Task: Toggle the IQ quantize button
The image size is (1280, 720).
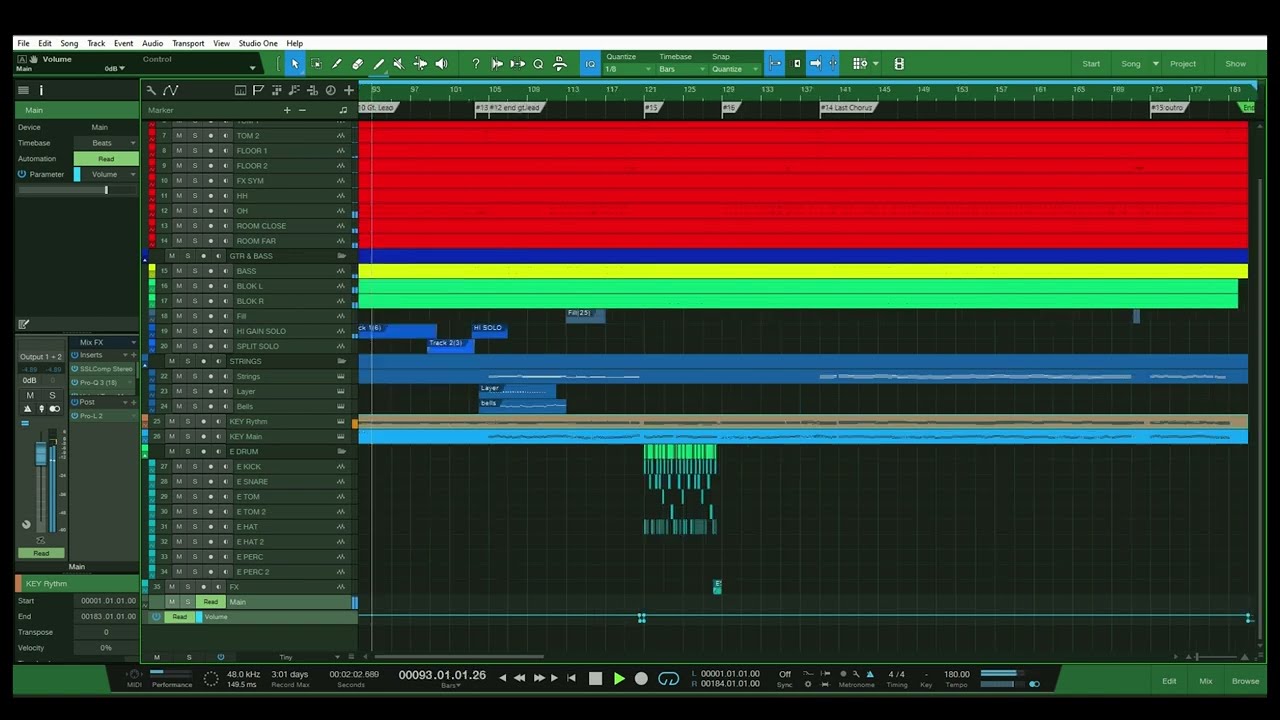Action: pos(590,64)
